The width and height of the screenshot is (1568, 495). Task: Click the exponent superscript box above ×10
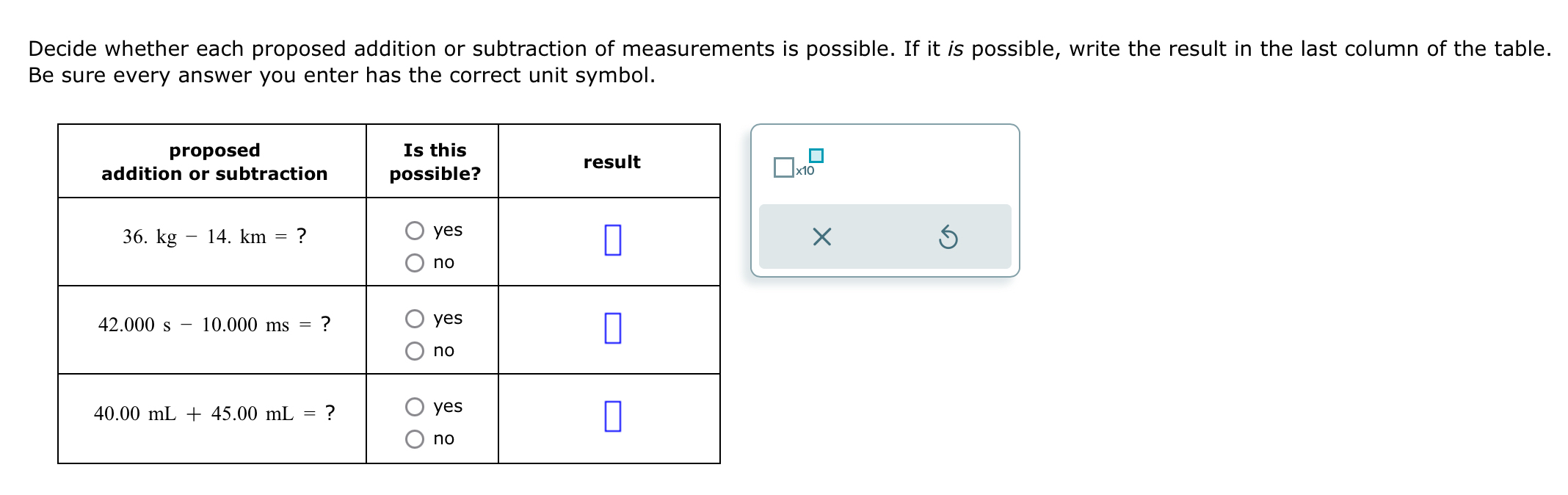(x=816, y=154)
